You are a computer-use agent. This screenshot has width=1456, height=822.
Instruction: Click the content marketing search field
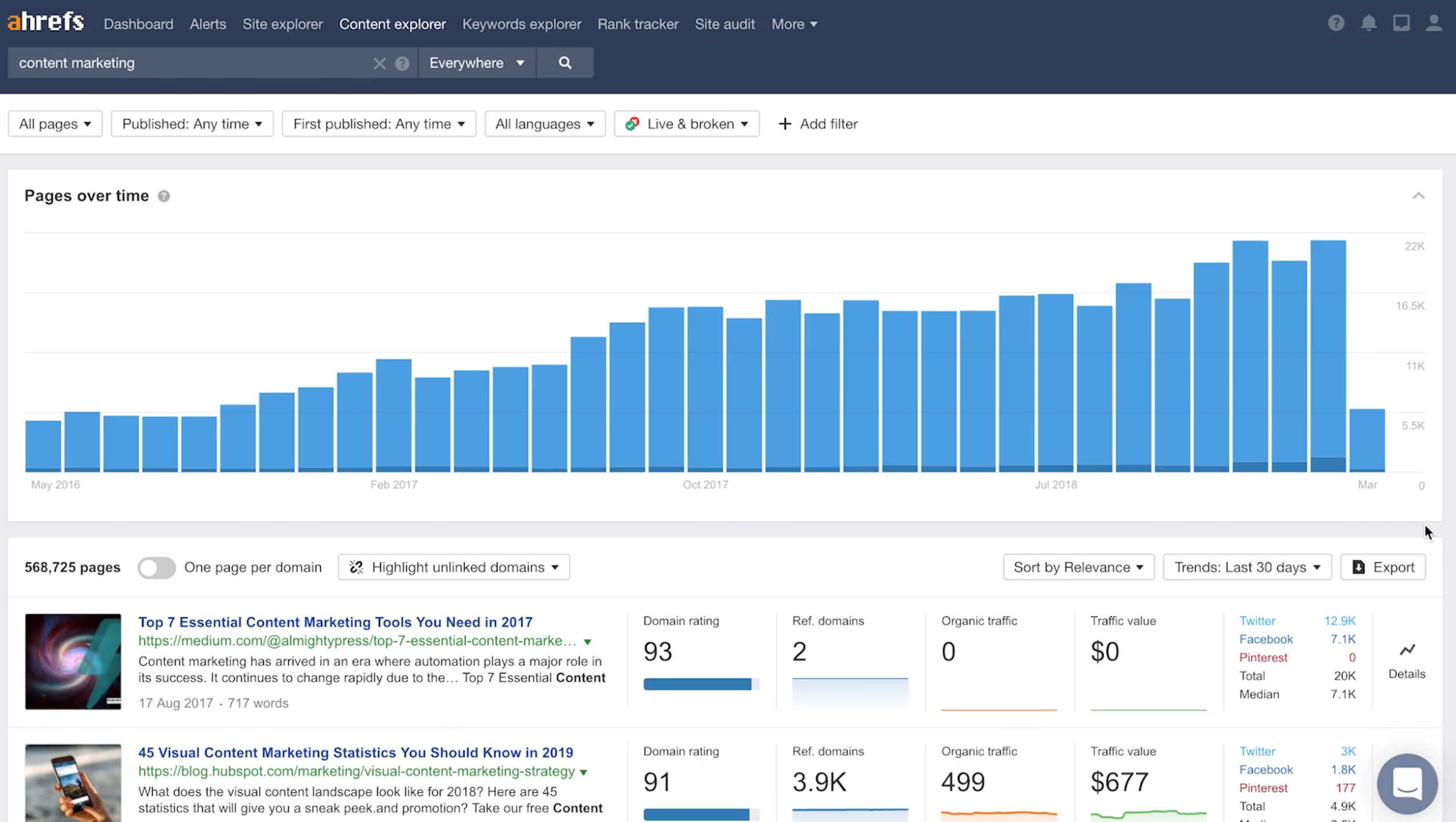186,63
